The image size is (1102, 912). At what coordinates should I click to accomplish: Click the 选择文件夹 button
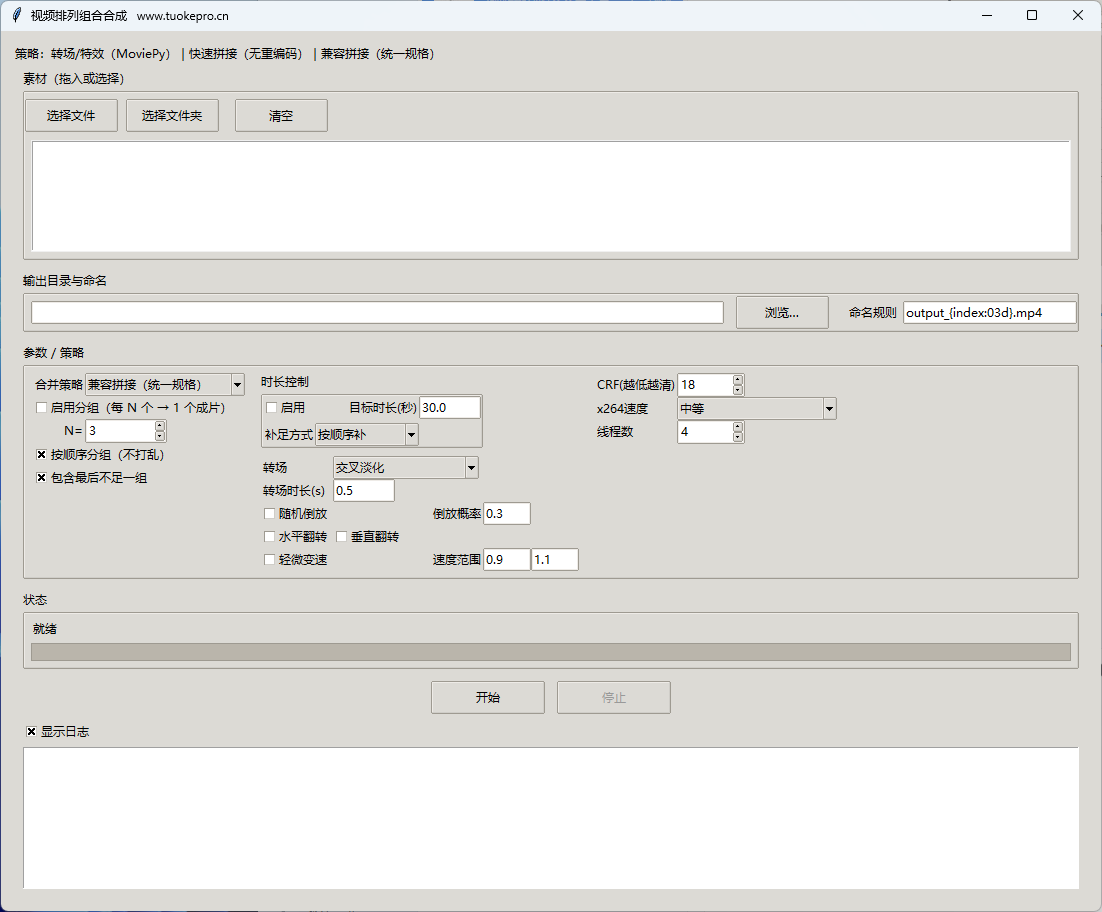(172, 116)
